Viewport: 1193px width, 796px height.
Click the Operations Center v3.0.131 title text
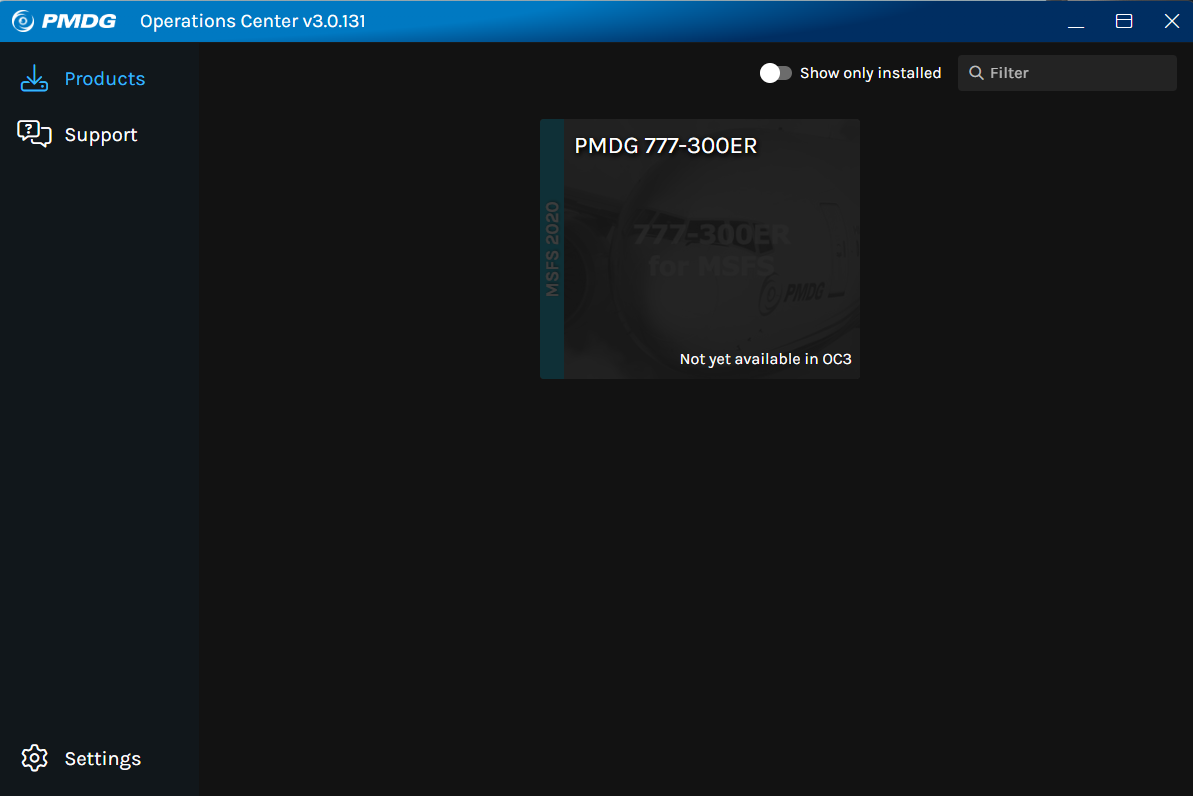[x=251, y=20]
